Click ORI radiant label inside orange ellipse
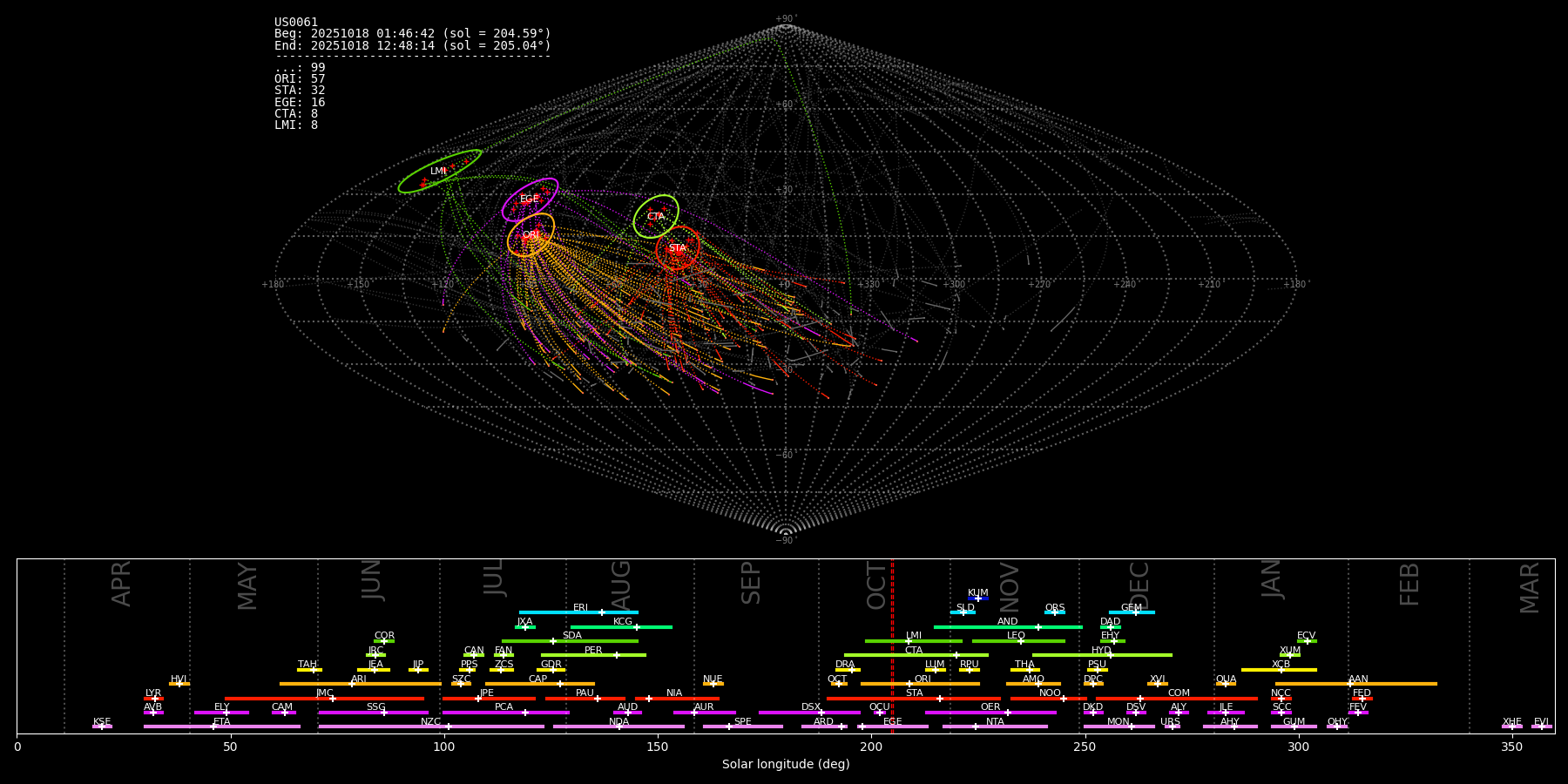Screen dimensions: 1568x784 coord(531,235)
